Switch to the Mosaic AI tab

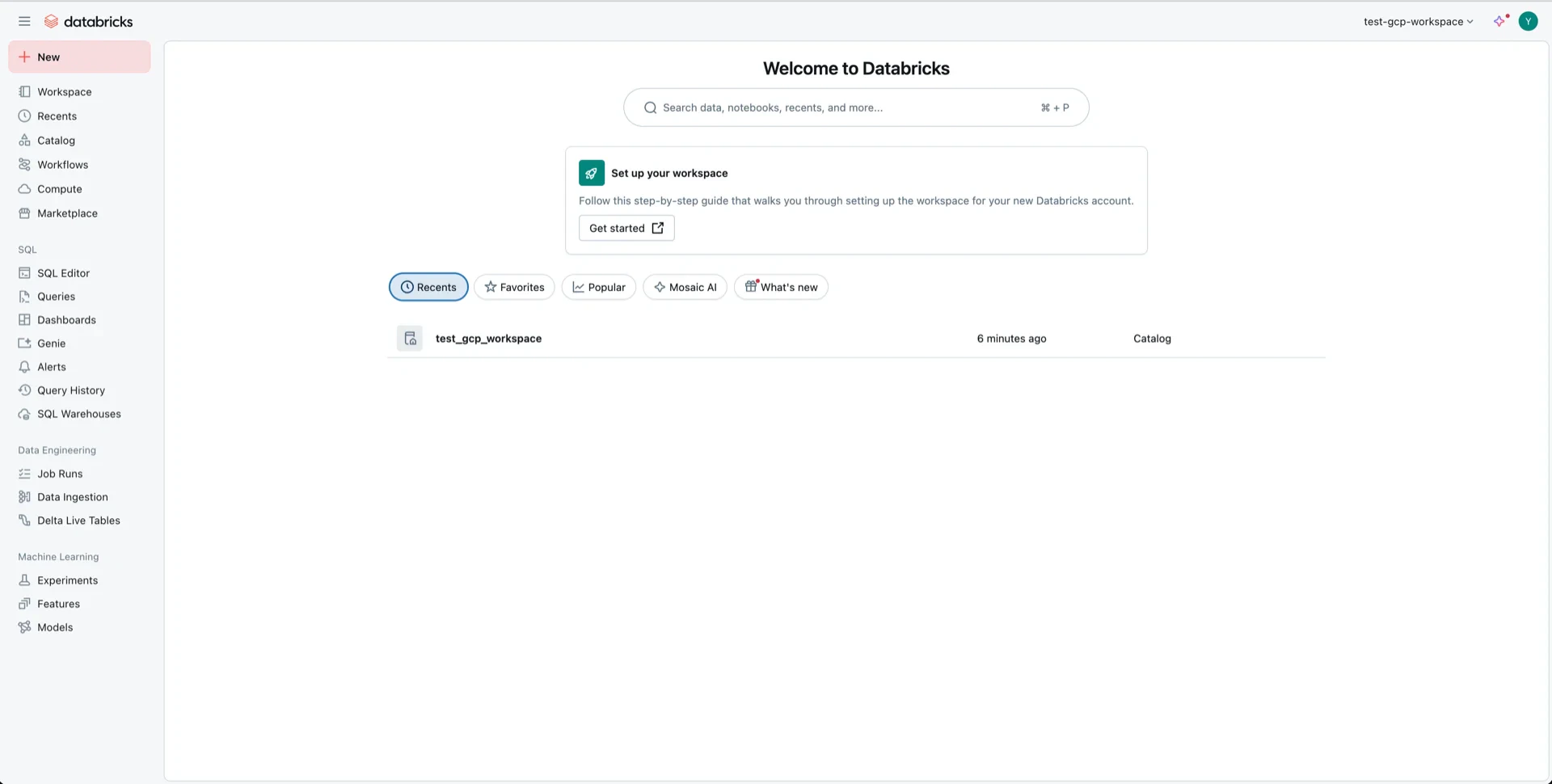click(685, 287)
